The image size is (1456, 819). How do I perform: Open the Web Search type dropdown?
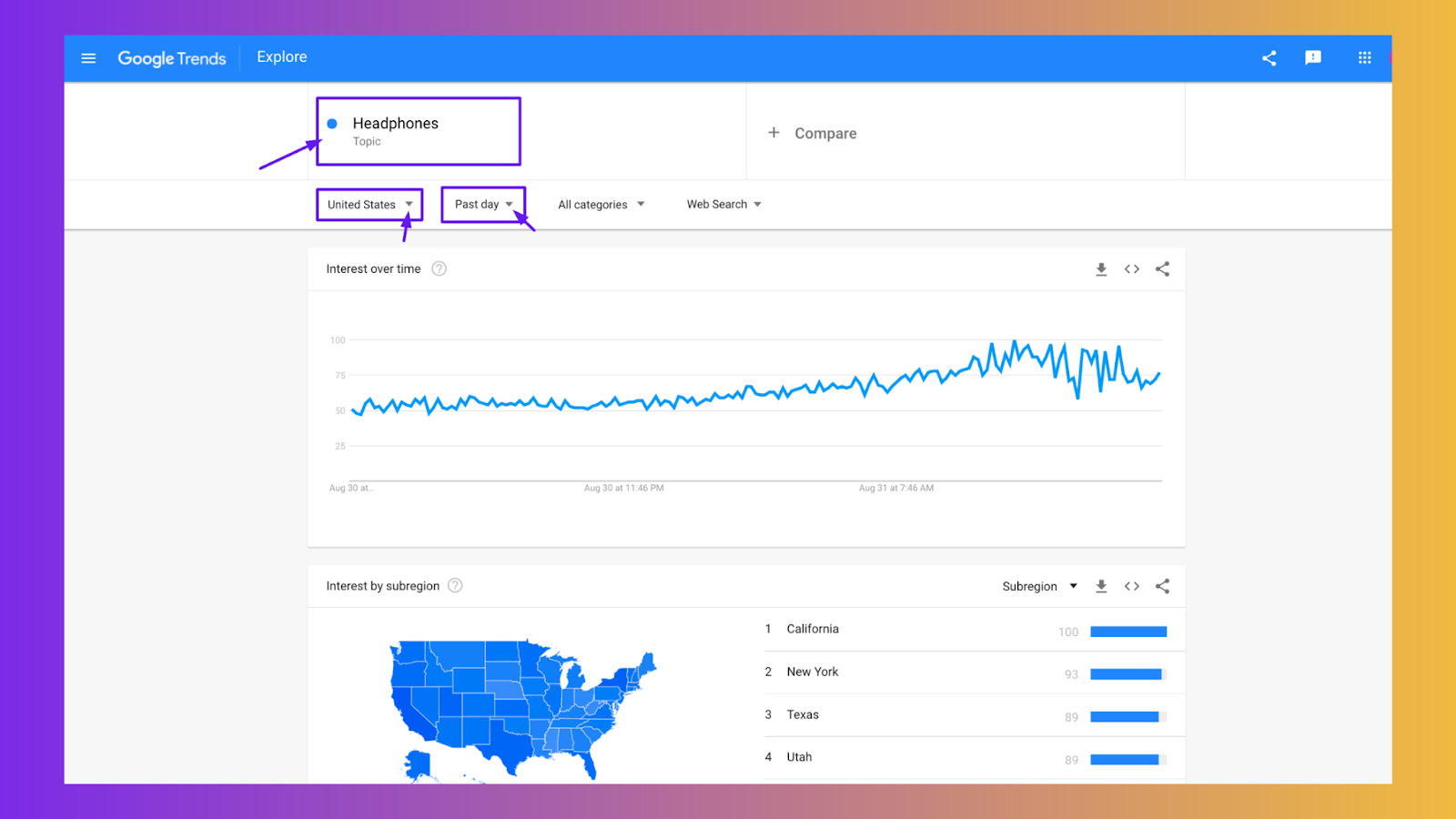724,205
